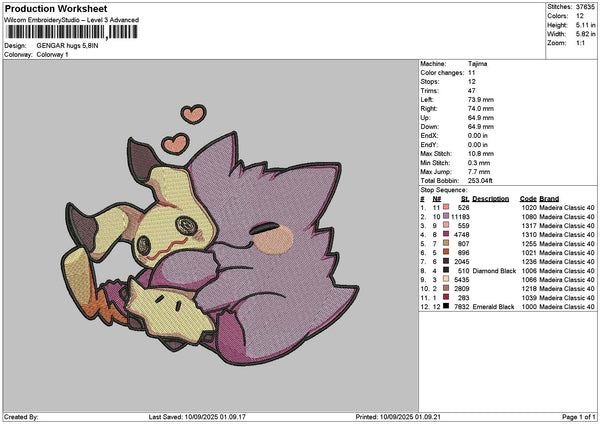The height and width of the screenshot is (424, 600).
Task: Click the brownish swatch for code 1218
Action: tap(446, 288)
